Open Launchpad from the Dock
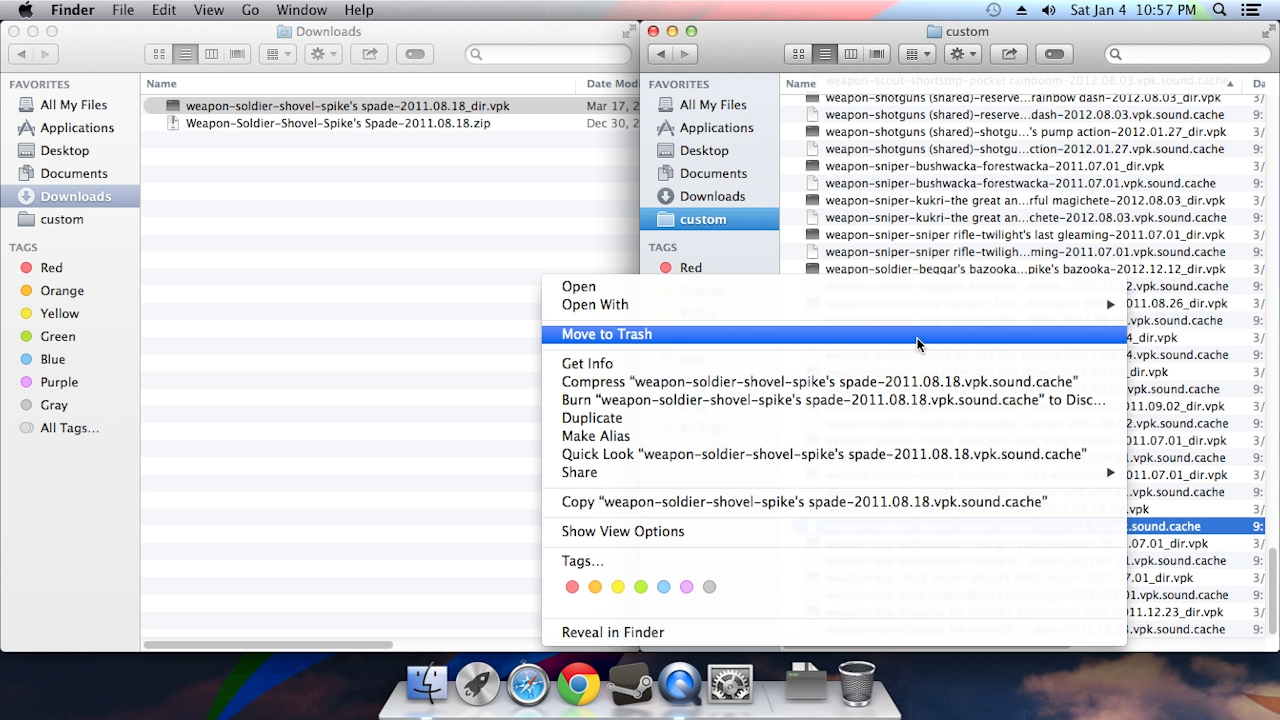1280x720 pixels. (478, 684)
